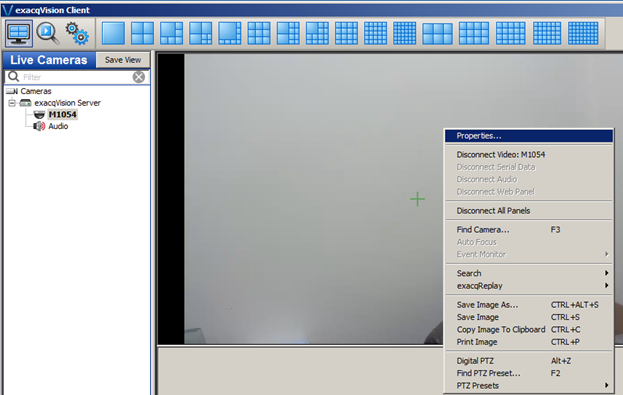The image size is (623, 395).
Task: Select the 2x2 four-panel layout
Action: (142, 33)
